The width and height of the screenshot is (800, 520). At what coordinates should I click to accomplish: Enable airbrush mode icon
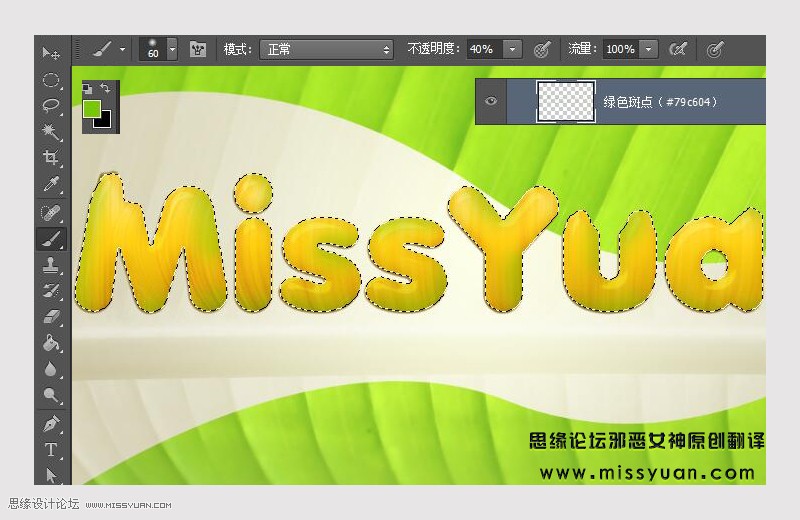[679, 49]
